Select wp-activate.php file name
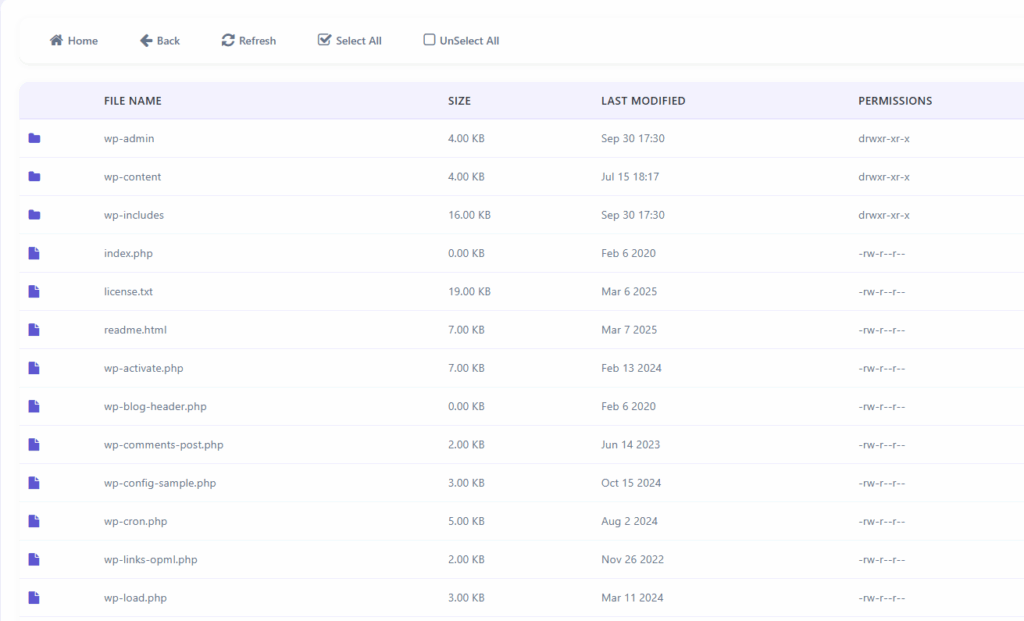 (143, 368)
